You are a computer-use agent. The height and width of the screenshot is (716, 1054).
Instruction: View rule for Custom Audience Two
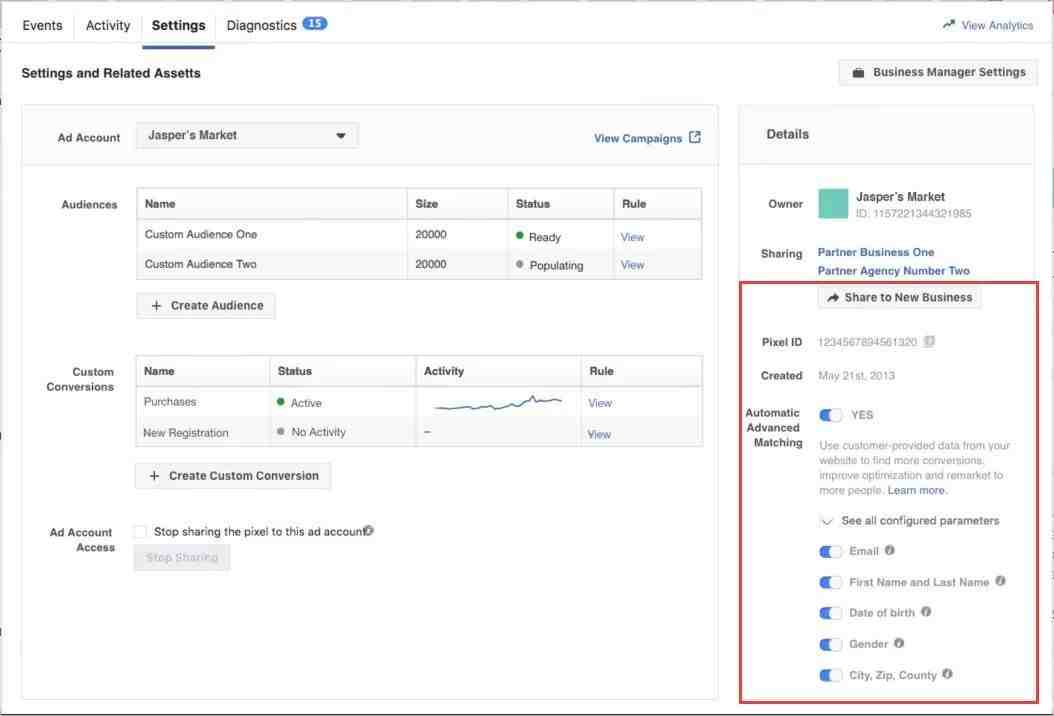point(633,265)
